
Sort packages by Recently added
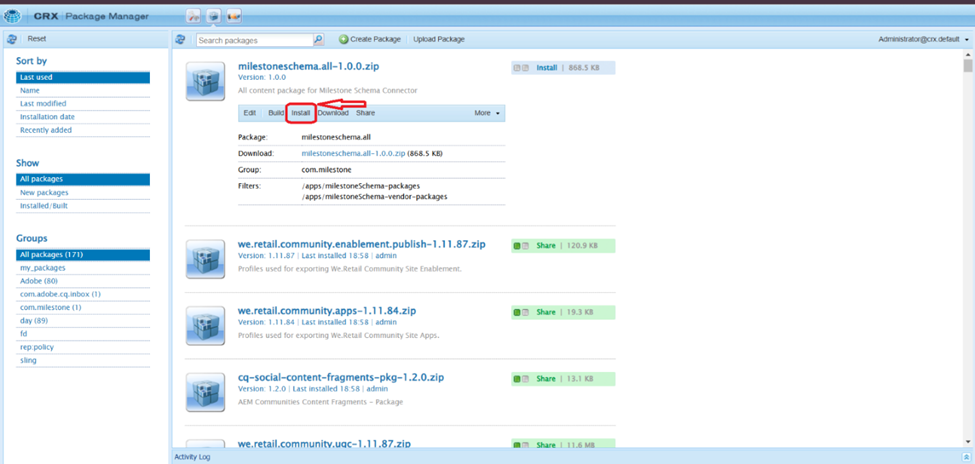pyautogui.click(x=83, y=130)
